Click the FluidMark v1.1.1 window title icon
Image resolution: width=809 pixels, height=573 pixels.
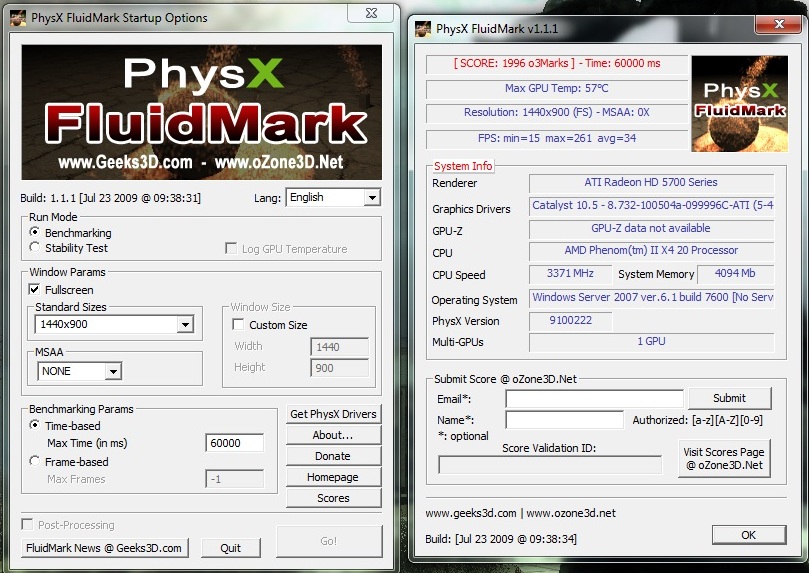(x=423, y=29)
